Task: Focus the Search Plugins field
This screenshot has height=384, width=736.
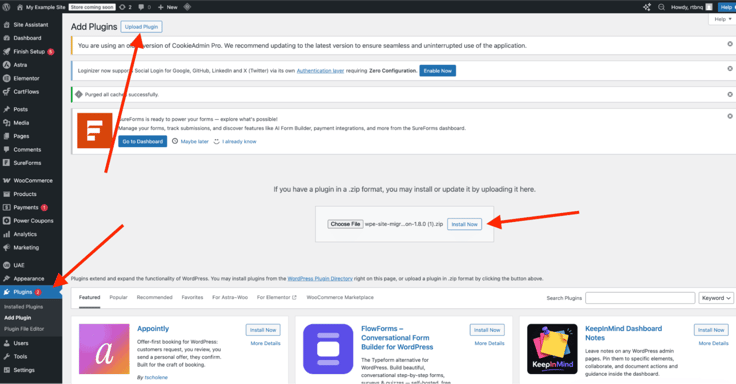Action: click(640, 298)
